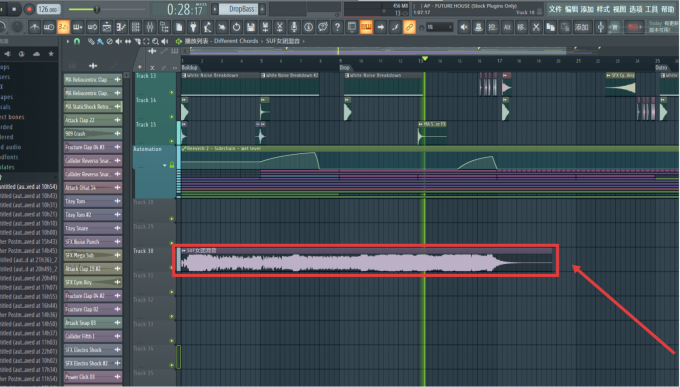Viewport: 680px width, 387px height.
Task: Click the tempo tapper figure icon
Action: click(207, 27)
